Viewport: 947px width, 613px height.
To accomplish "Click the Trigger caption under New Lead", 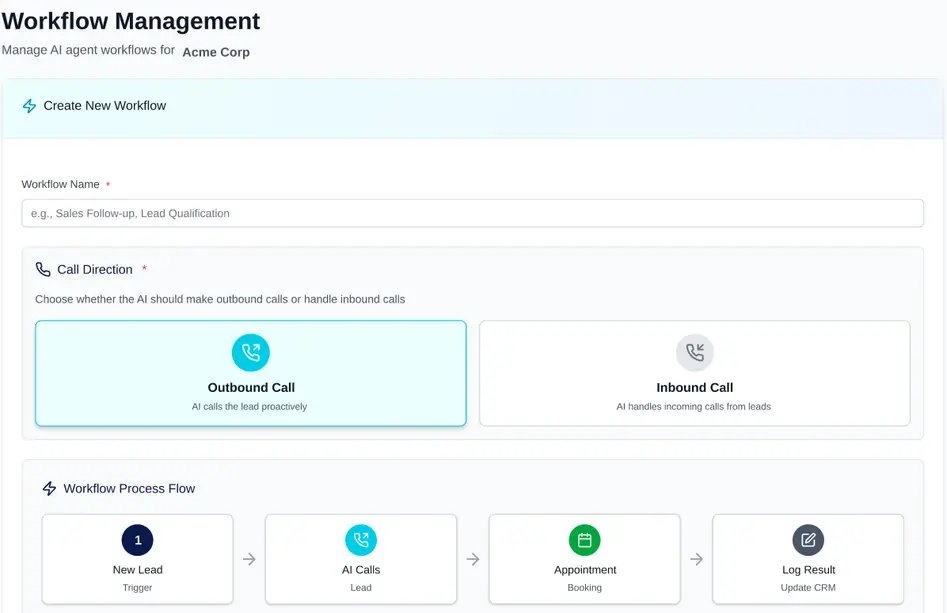I will click(x=137, y=588).
